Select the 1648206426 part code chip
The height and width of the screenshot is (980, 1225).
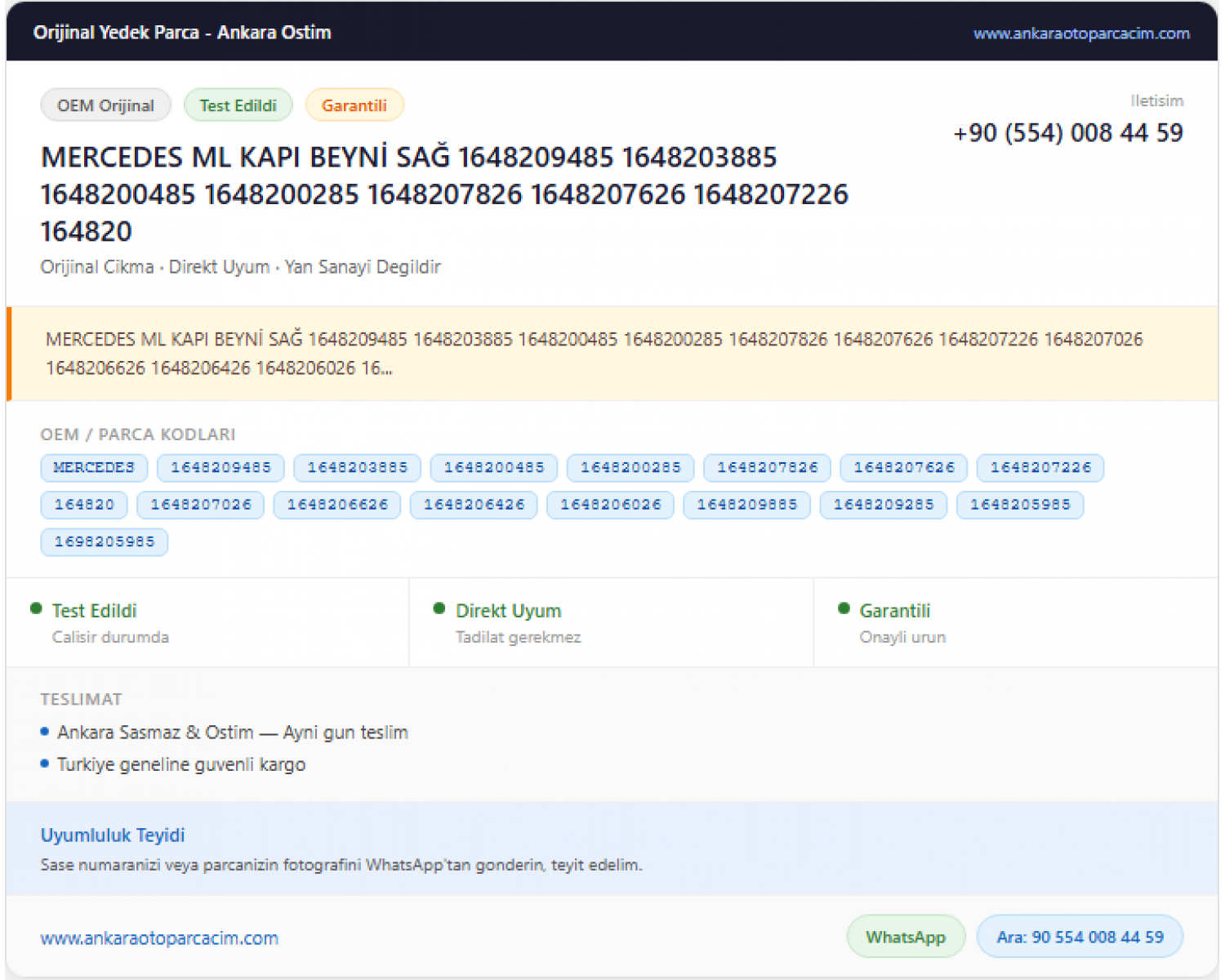474,505
